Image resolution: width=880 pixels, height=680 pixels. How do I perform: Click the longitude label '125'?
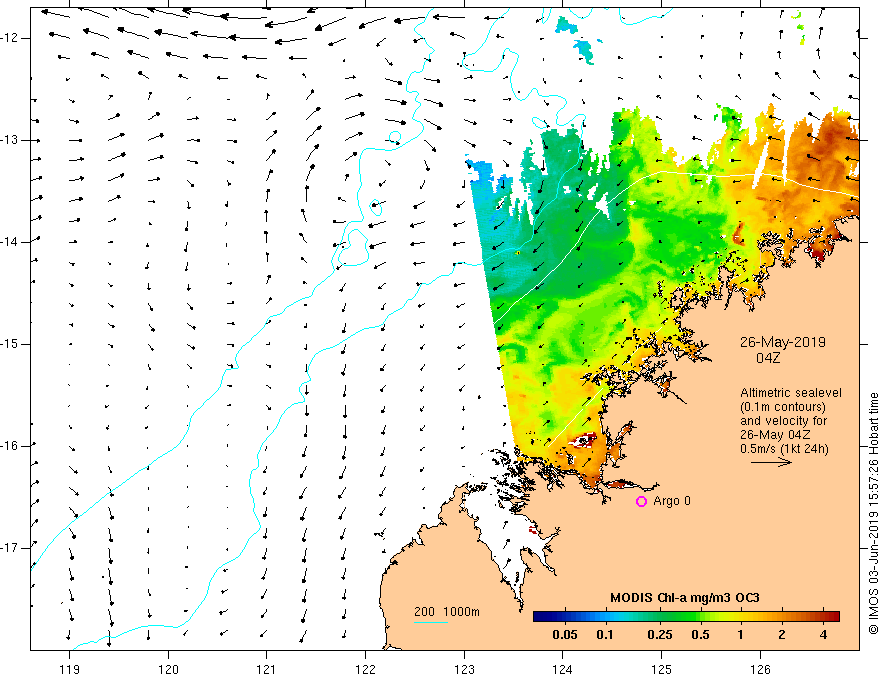click(662, 669)
